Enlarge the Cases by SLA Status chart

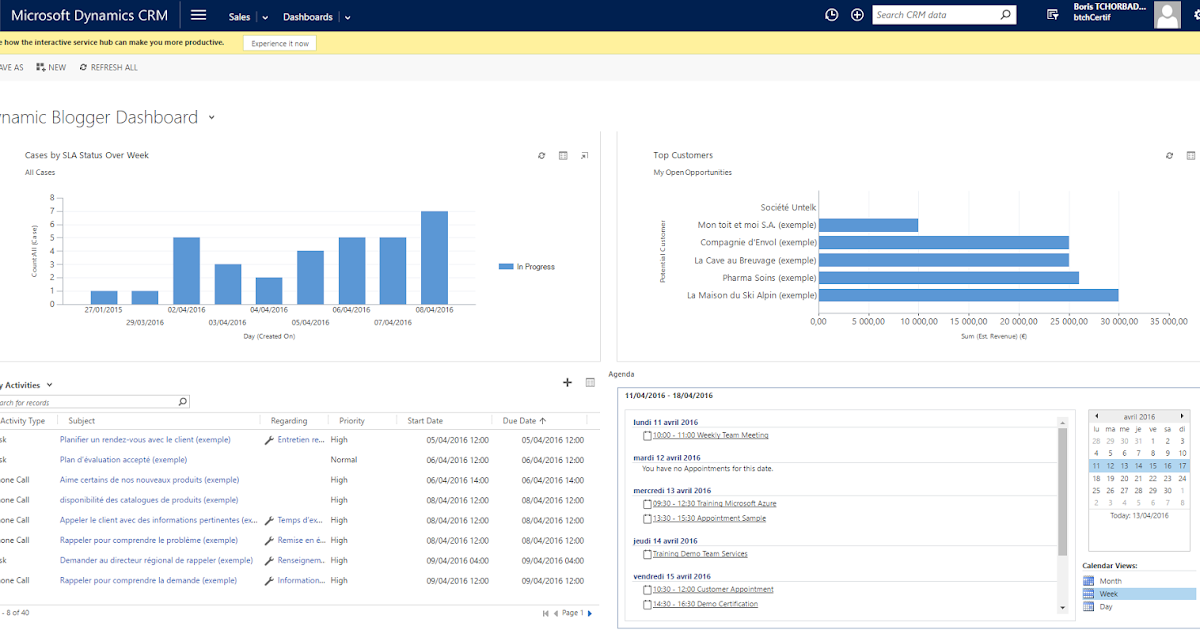(584, 155)
